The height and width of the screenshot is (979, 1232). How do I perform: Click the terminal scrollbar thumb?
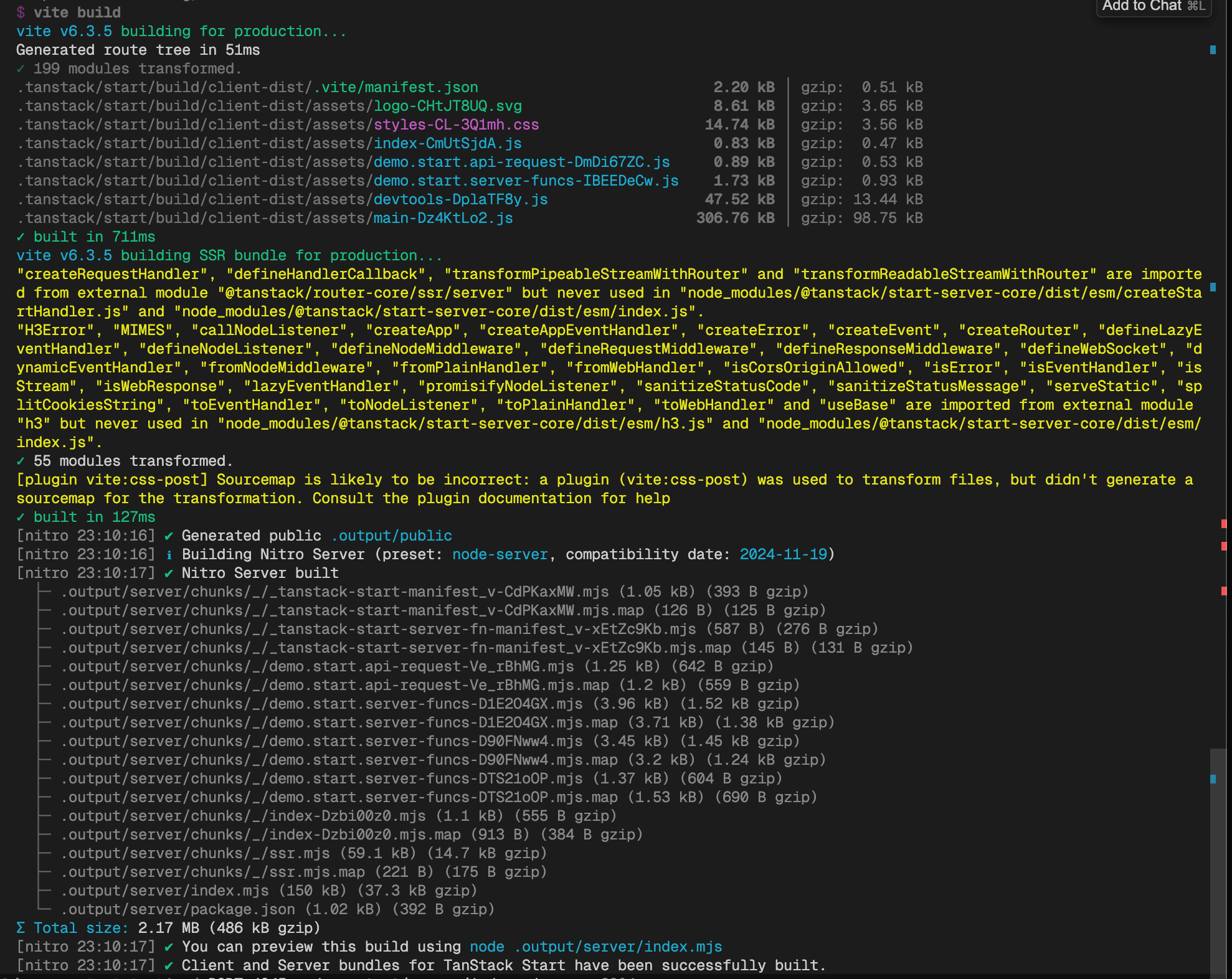(1218, 863)
